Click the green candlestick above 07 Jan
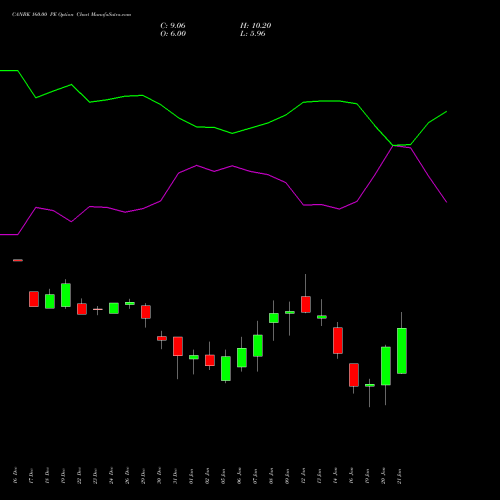The height and width of the screenshot is (500, 500). click(258, 346)
